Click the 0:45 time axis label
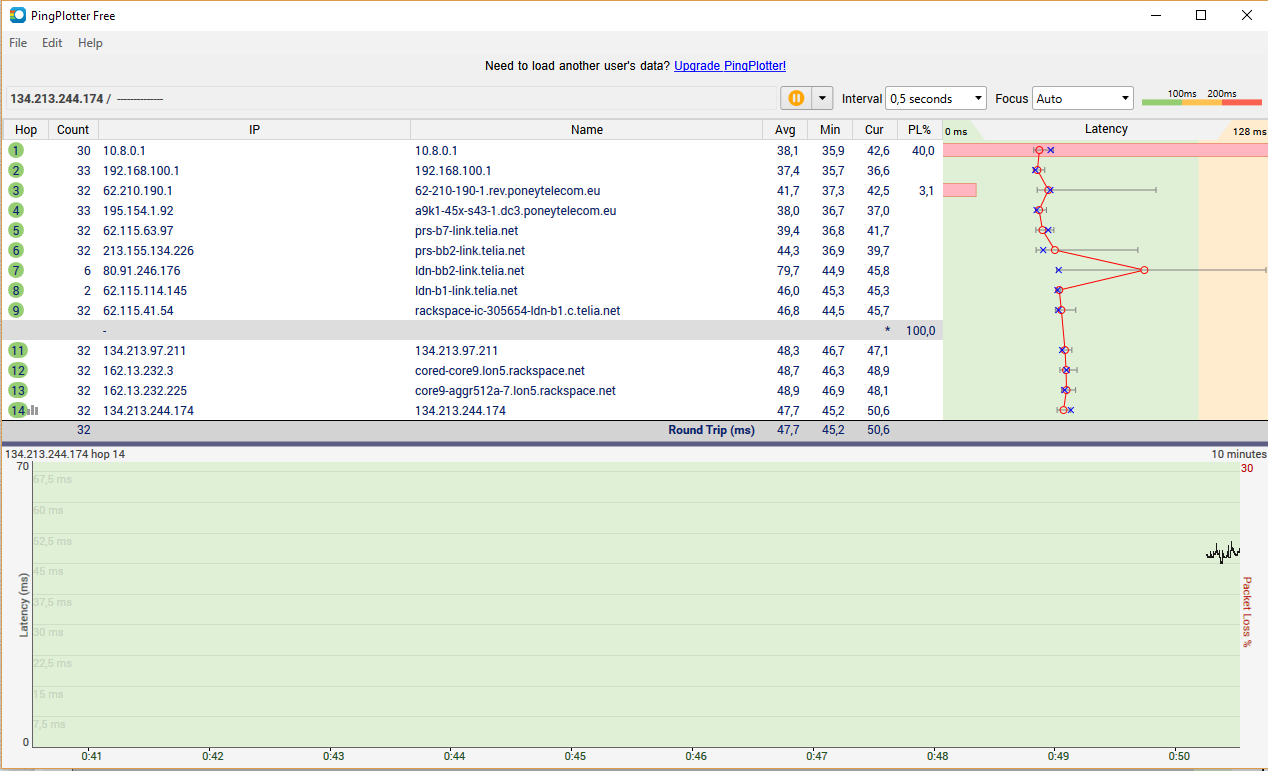The height and width of the screenshot is (771, 1268). 575,756
